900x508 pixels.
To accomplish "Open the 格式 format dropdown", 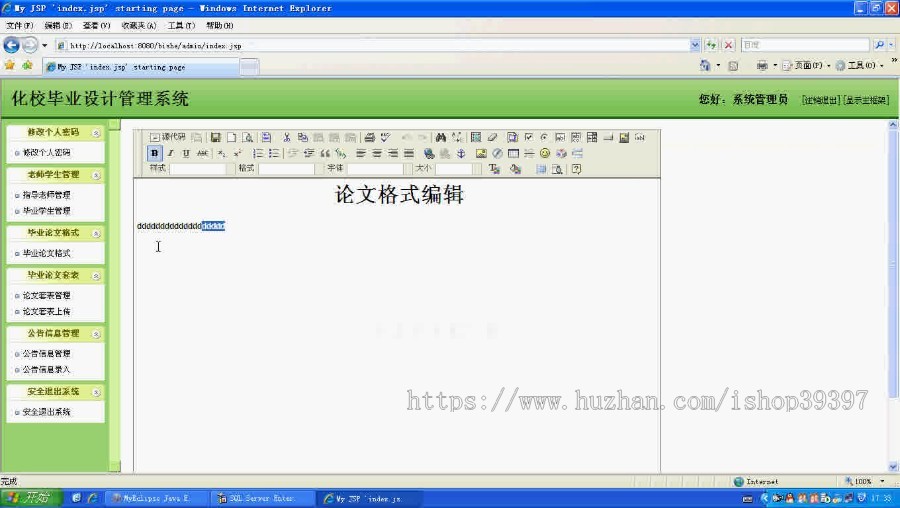I will [291, 169].
